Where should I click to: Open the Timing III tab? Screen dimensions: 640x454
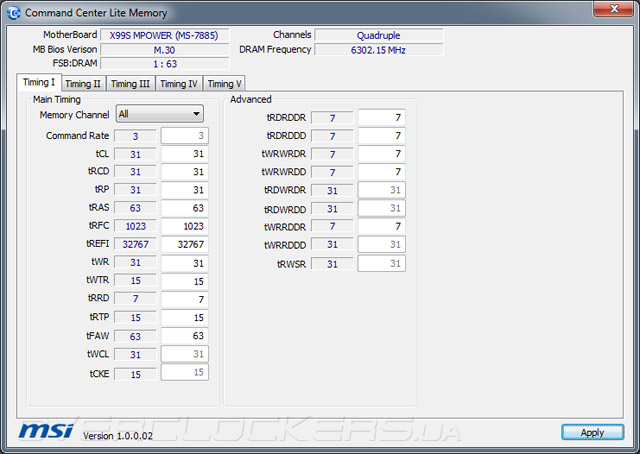[130, 84]
